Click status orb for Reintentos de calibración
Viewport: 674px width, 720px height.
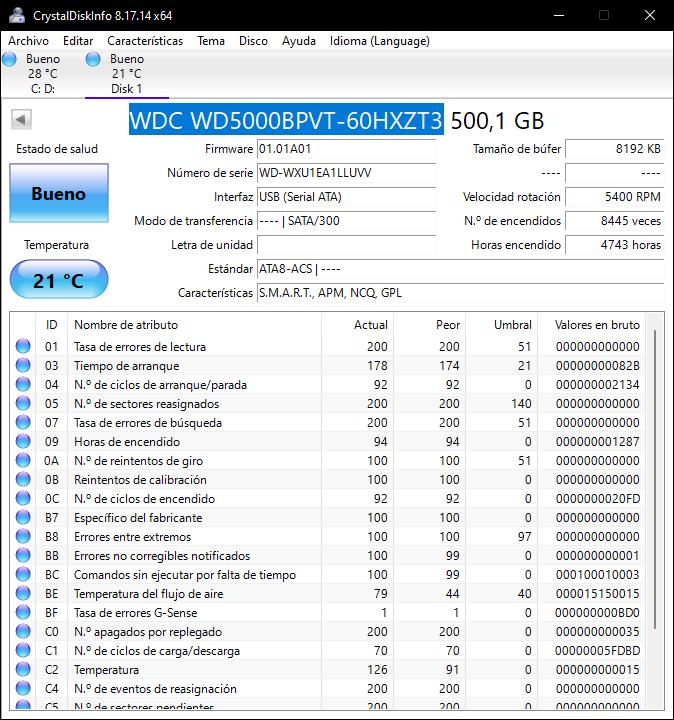(23, 479)
